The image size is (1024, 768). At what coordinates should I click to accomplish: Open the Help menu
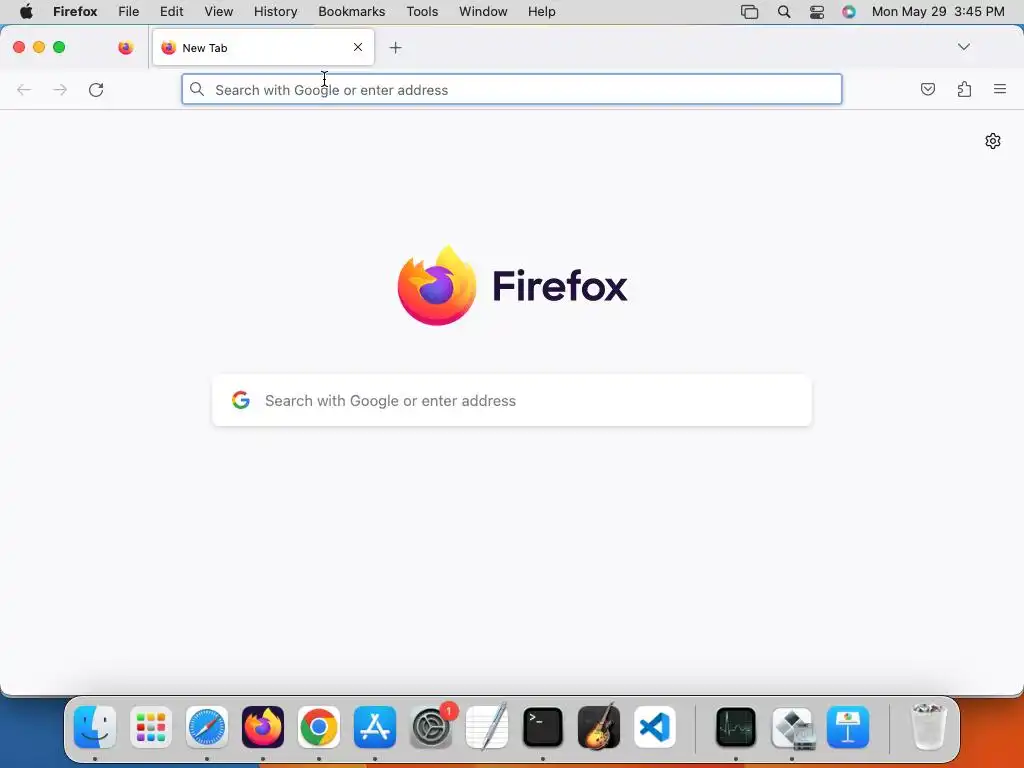tap(542, 12)
